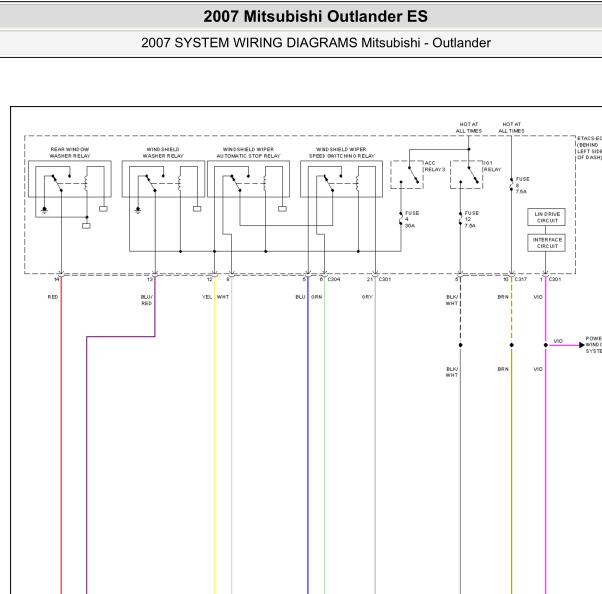602x594 pixels.
Task: Click the 'FUSE 4 30A' label
Action: 412,219
